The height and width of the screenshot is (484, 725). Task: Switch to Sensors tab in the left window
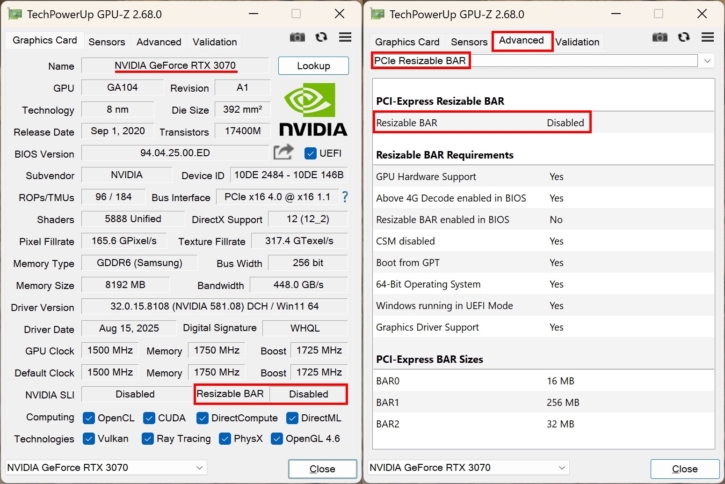[107, 42]
